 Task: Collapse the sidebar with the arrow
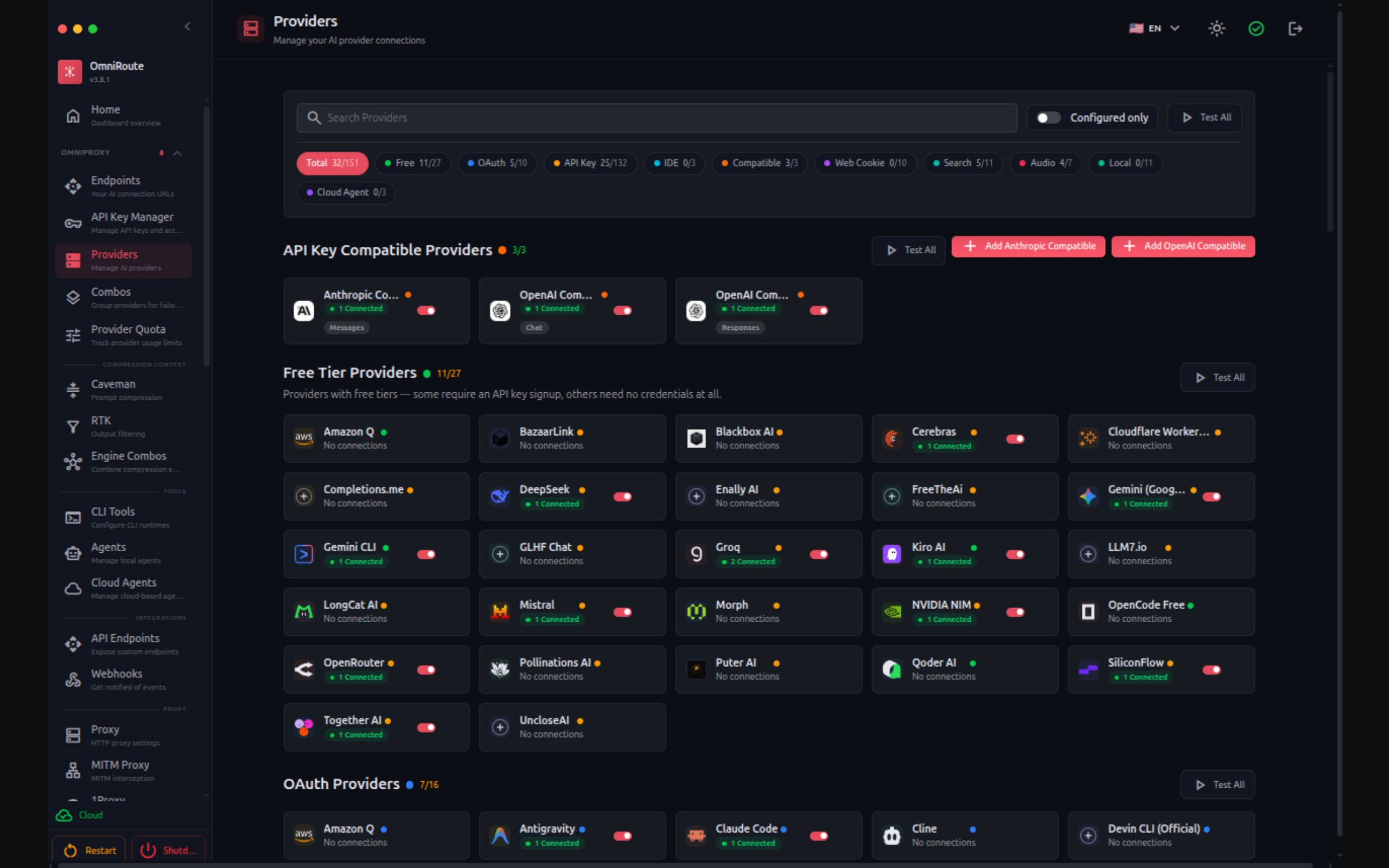click(187, 27)
